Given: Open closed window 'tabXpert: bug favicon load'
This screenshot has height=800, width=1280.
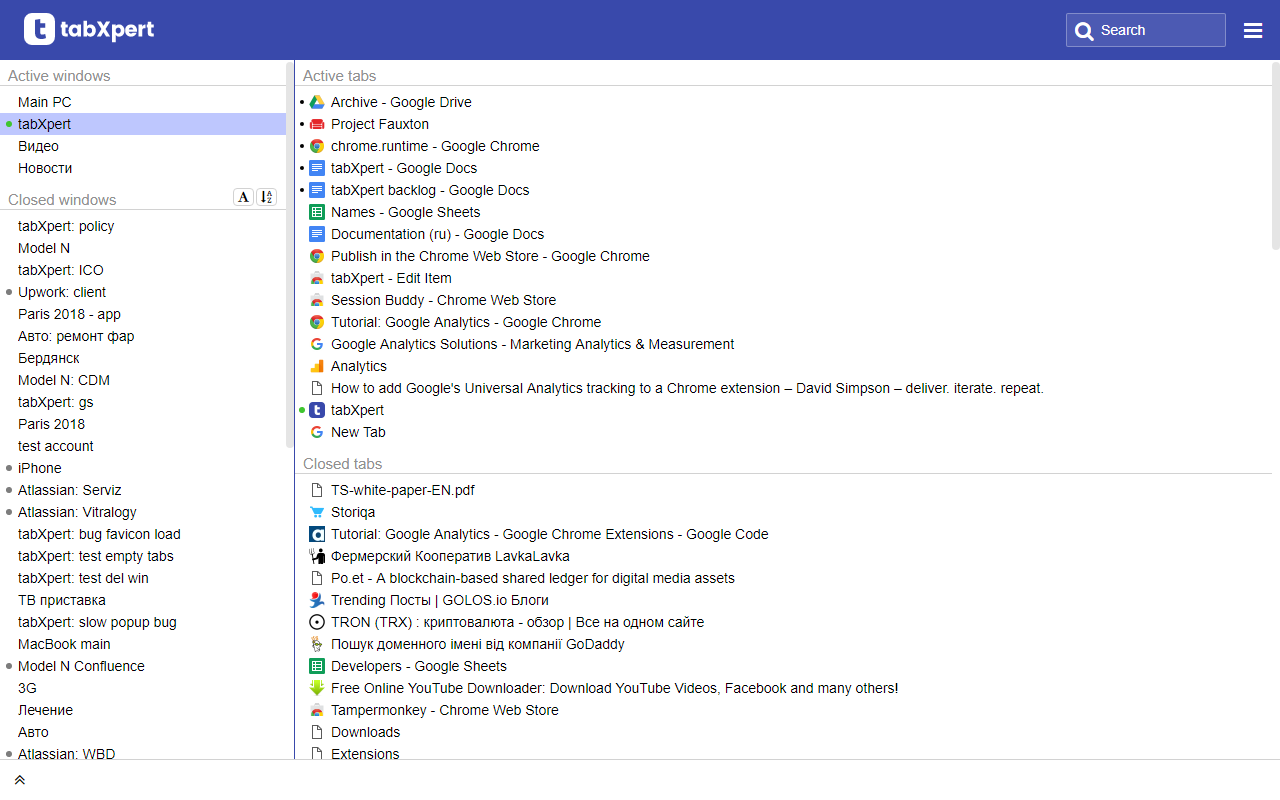Looking at the screenshot, I should click(143, 534).
